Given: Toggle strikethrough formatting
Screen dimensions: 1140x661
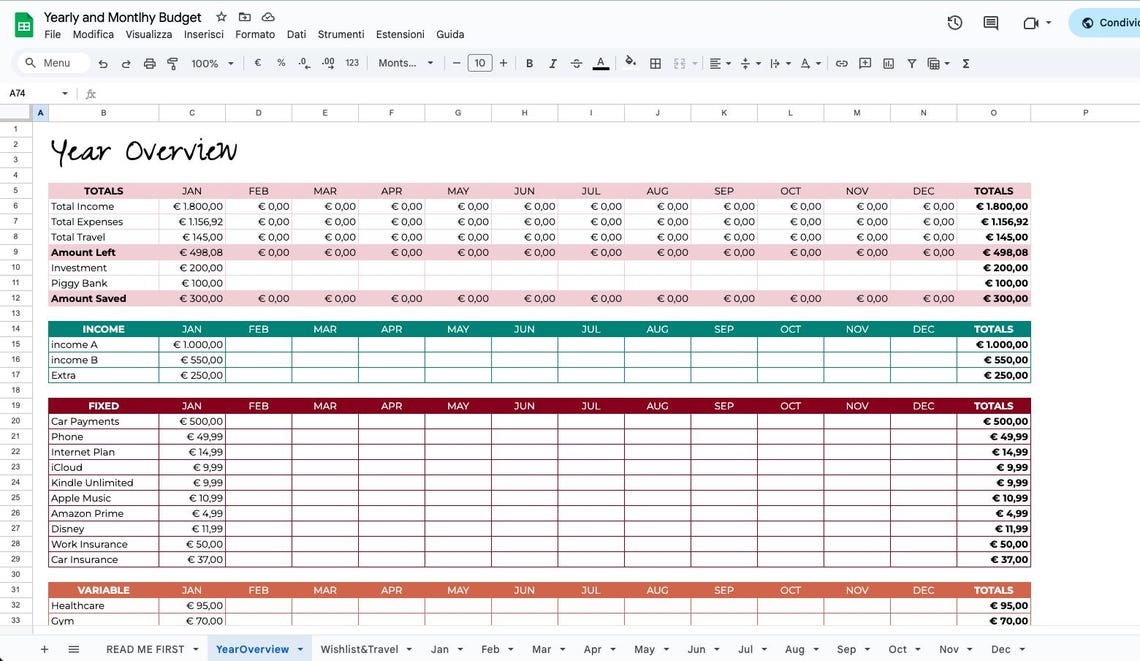Looking at the screenshot, I should coord(576,62).
